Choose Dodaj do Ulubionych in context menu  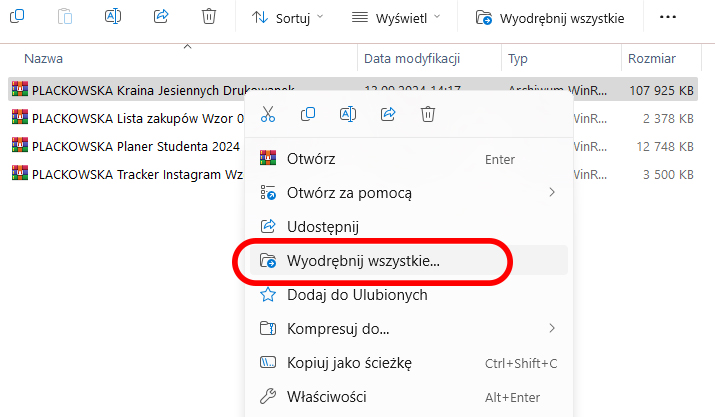(409, 295)
